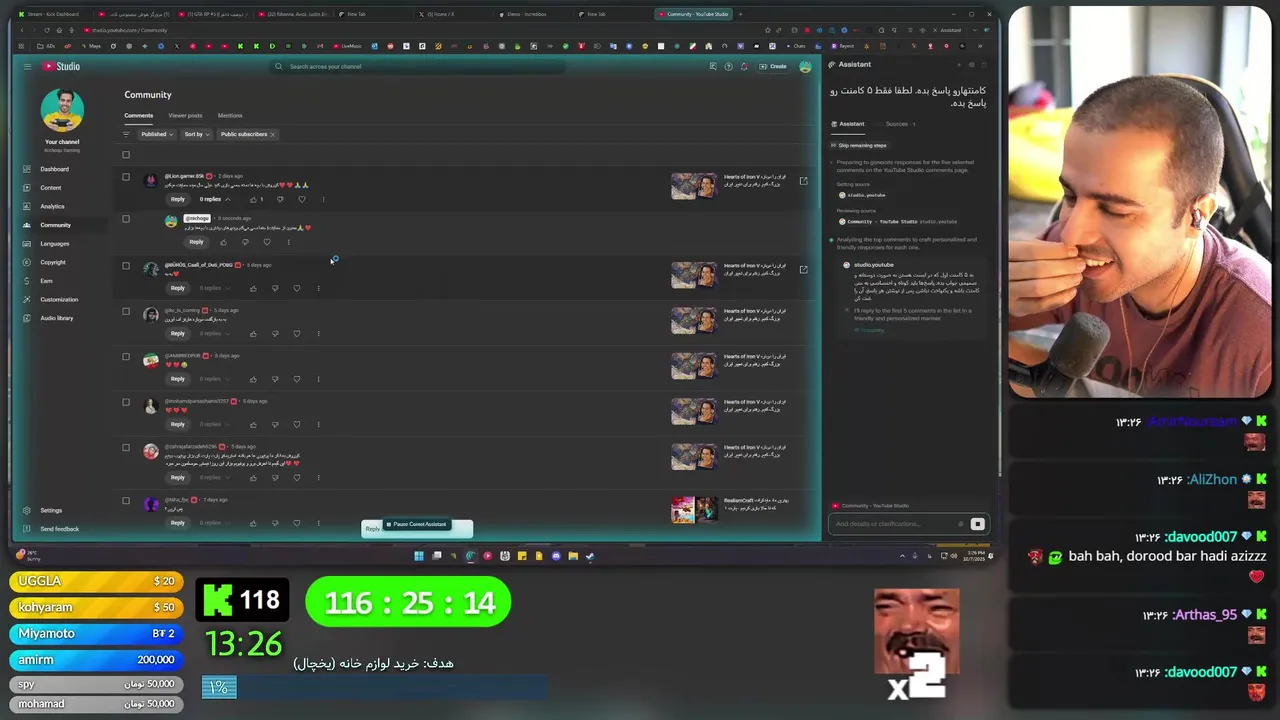Click Skip remaining steps in Assistant panel
The image size is (1280, 720).
click(x=858, y=145)
